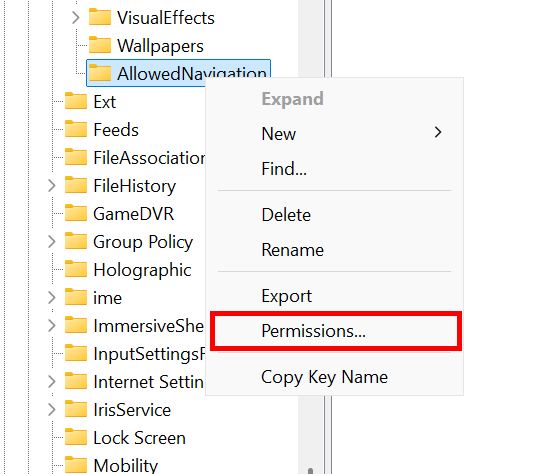The image size is (557, 474).
Task: Click the VisualEffects folder icon
Action: pyautogui.click(x=99, y=17)
